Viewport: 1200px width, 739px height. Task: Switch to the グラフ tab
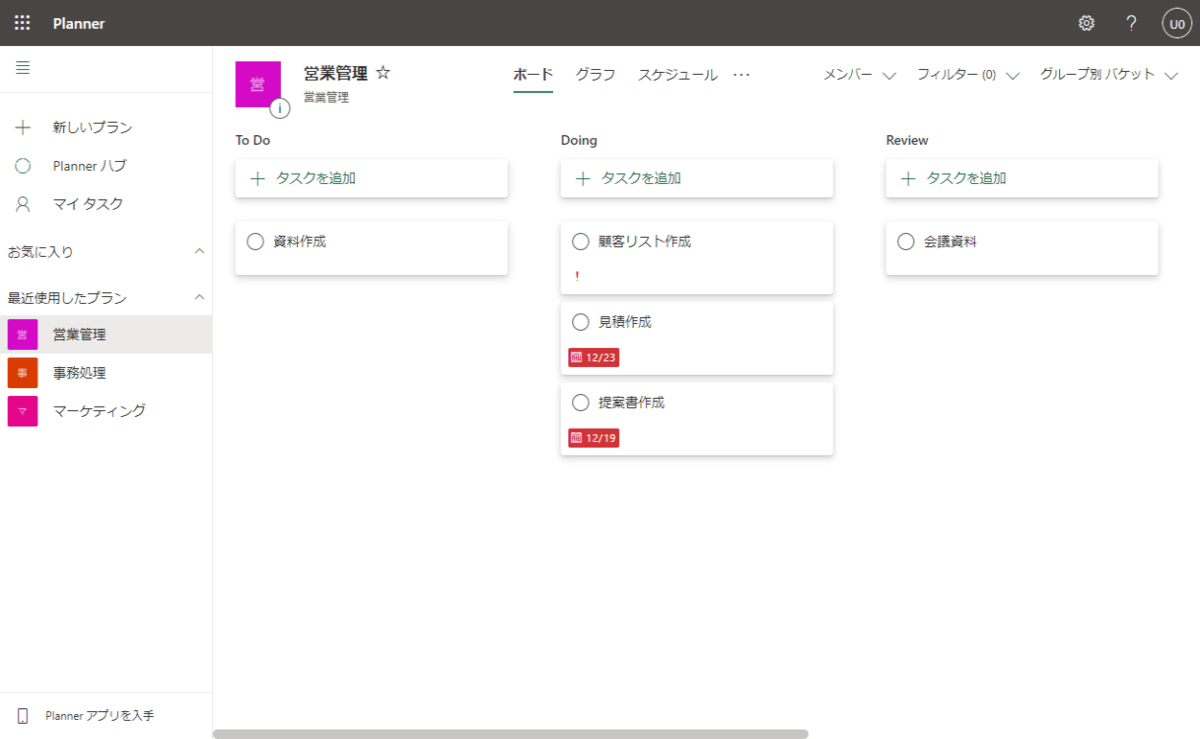coord(595,75)
